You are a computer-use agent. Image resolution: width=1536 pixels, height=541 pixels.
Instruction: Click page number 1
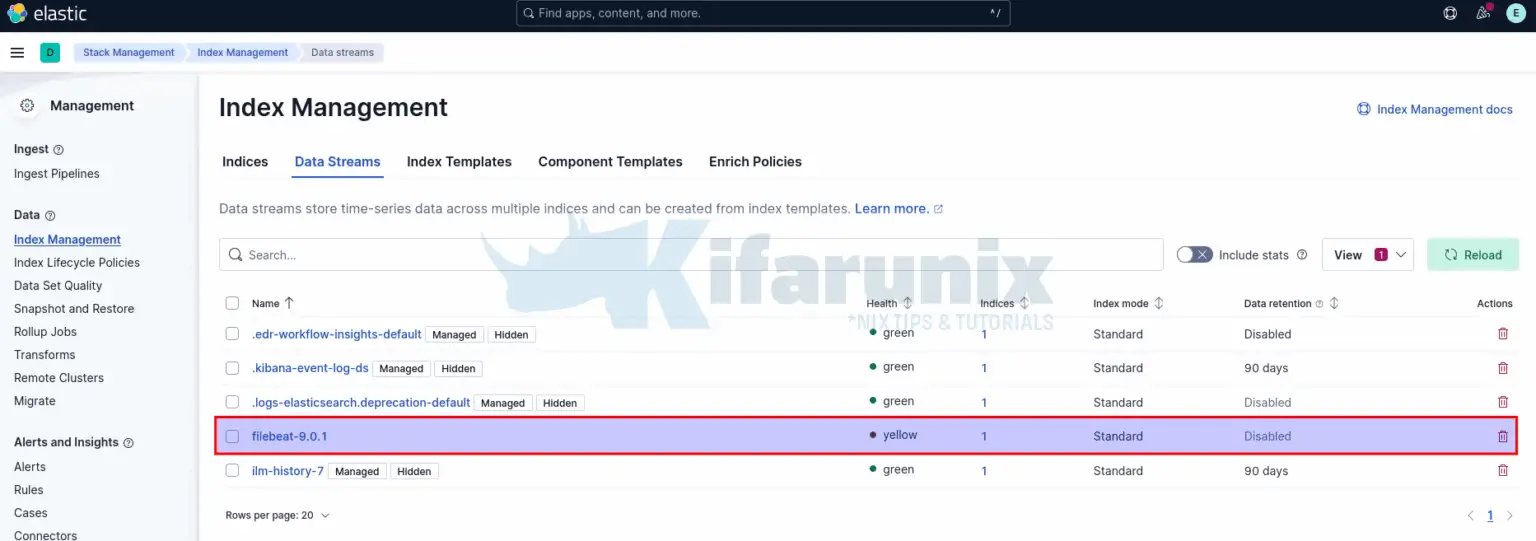tap(1490, 516)
